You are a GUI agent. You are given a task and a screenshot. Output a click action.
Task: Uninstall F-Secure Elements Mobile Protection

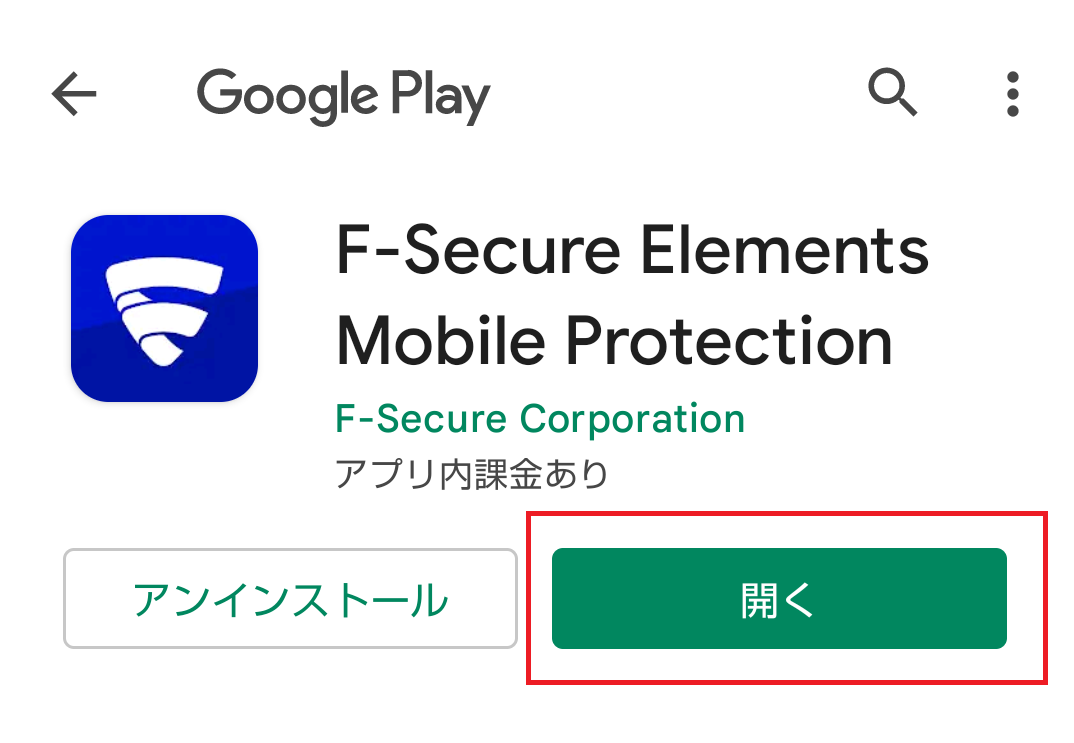pyautogui.click(x=290, y=599)
